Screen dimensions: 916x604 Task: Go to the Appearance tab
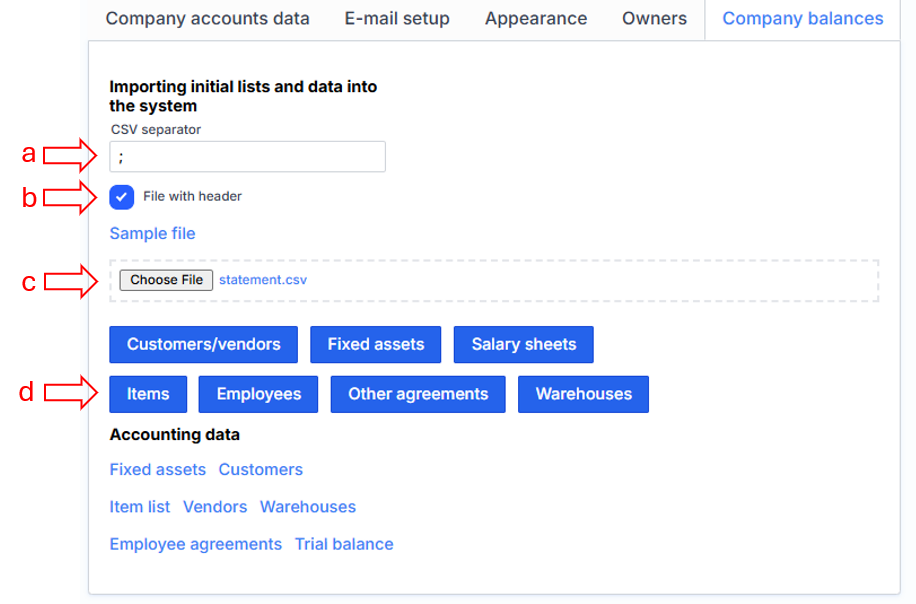click(536, 19)
